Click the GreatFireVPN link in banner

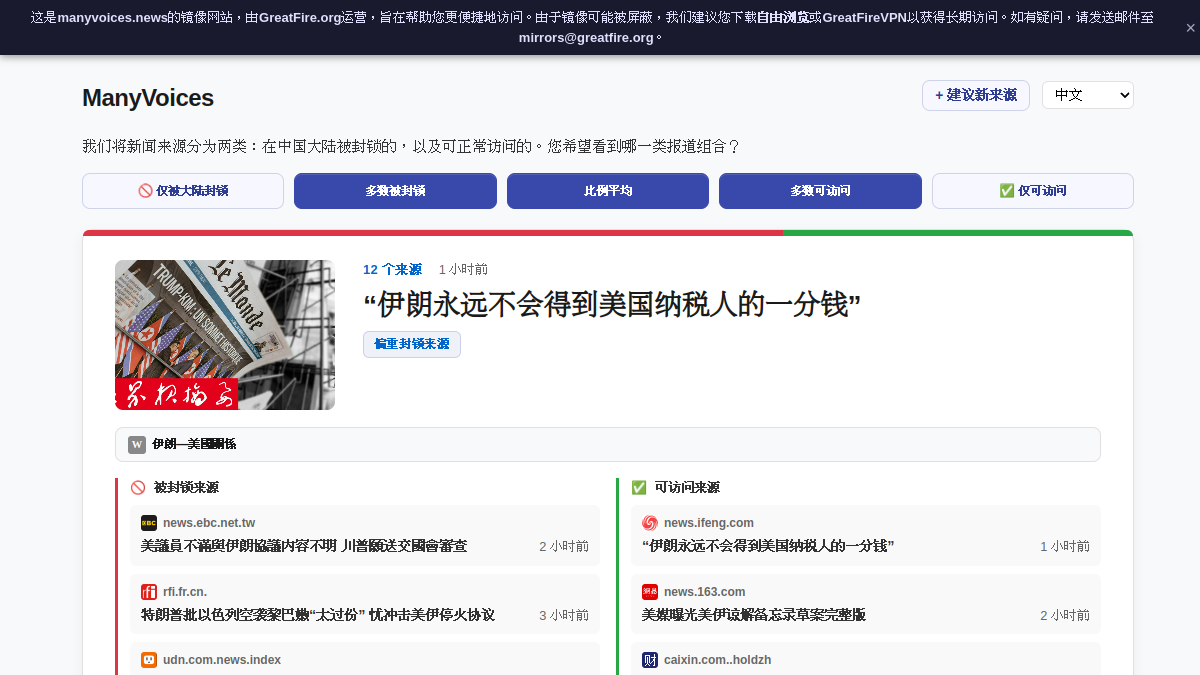tap(864, 17)
